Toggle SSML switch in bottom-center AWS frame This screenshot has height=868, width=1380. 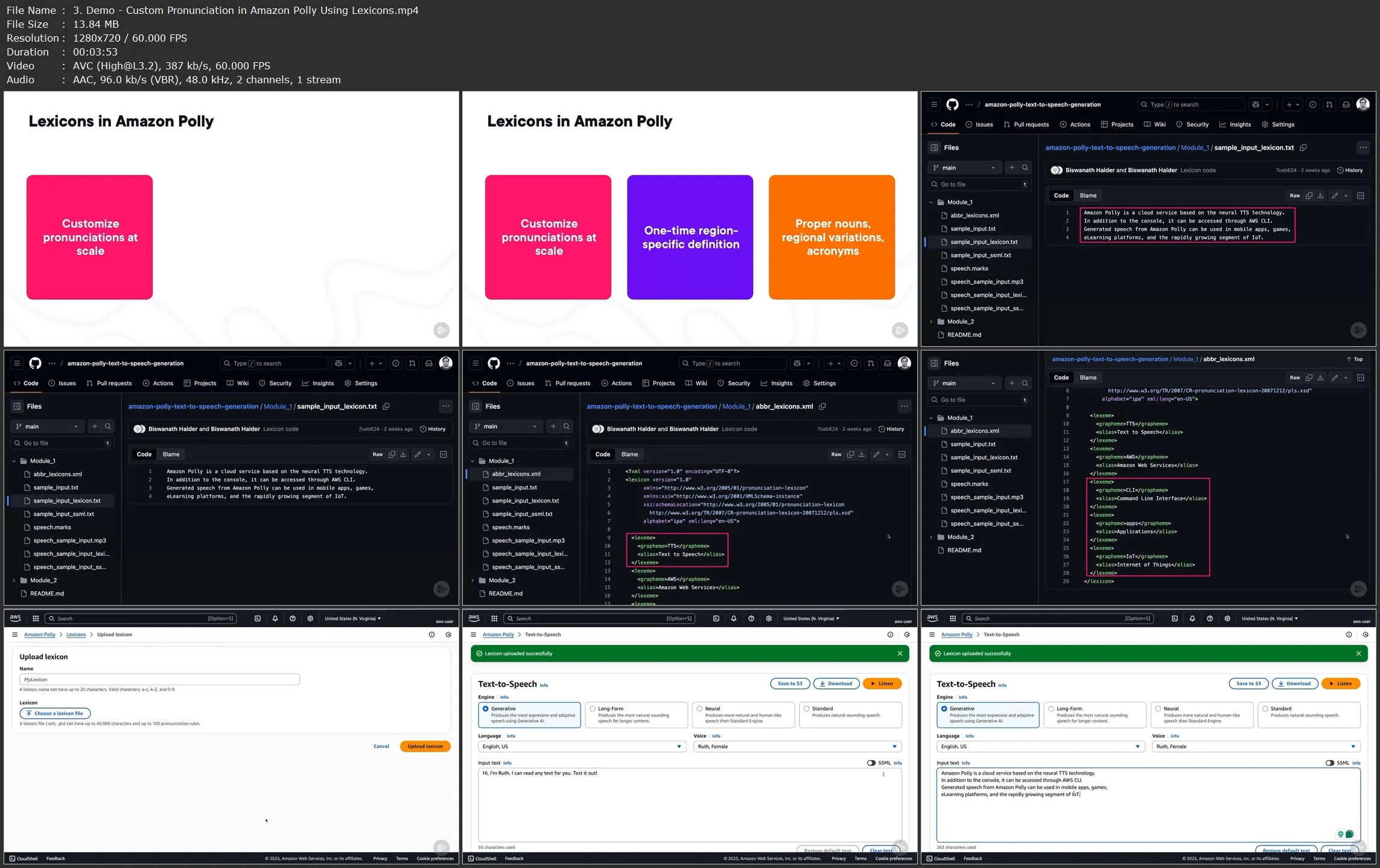[871, 763]
